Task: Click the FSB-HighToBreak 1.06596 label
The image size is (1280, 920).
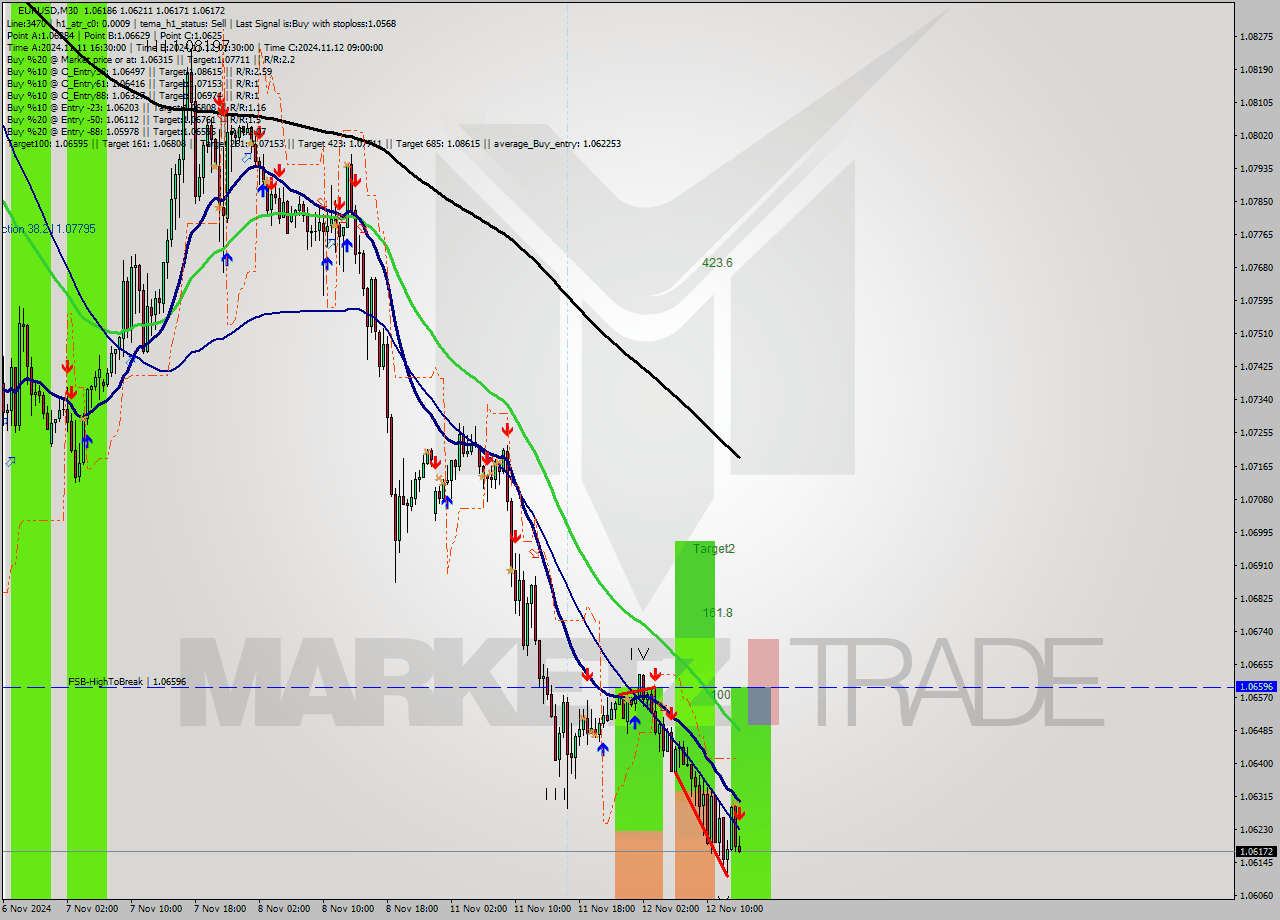Action: point(127,681)
